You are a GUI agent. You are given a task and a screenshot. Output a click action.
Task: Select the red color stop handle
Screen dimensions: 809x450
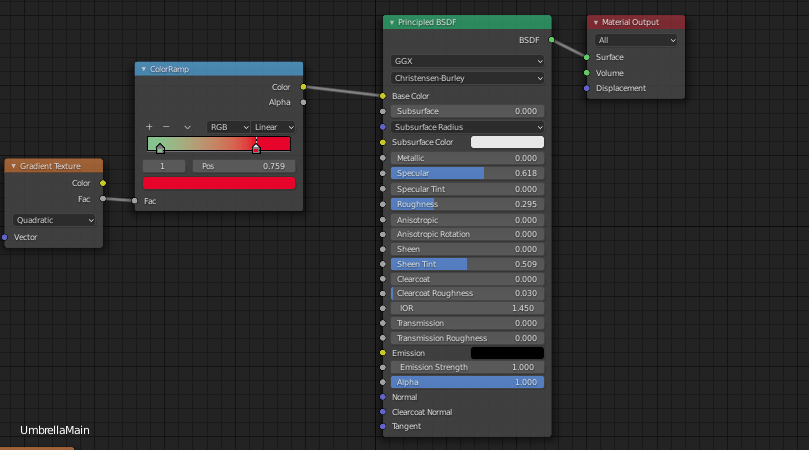[256, 149]
